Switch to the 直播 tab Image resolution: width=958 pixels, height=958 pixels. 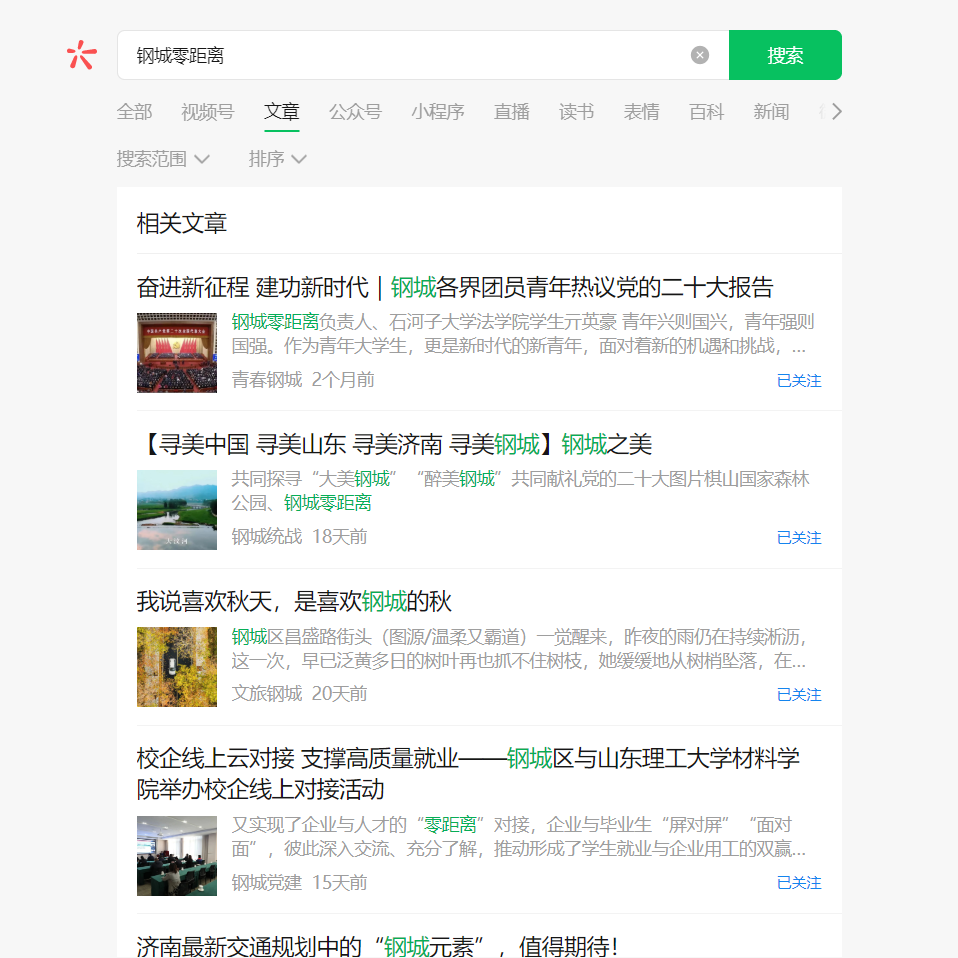pyautogui.click(x=511, y=112)
